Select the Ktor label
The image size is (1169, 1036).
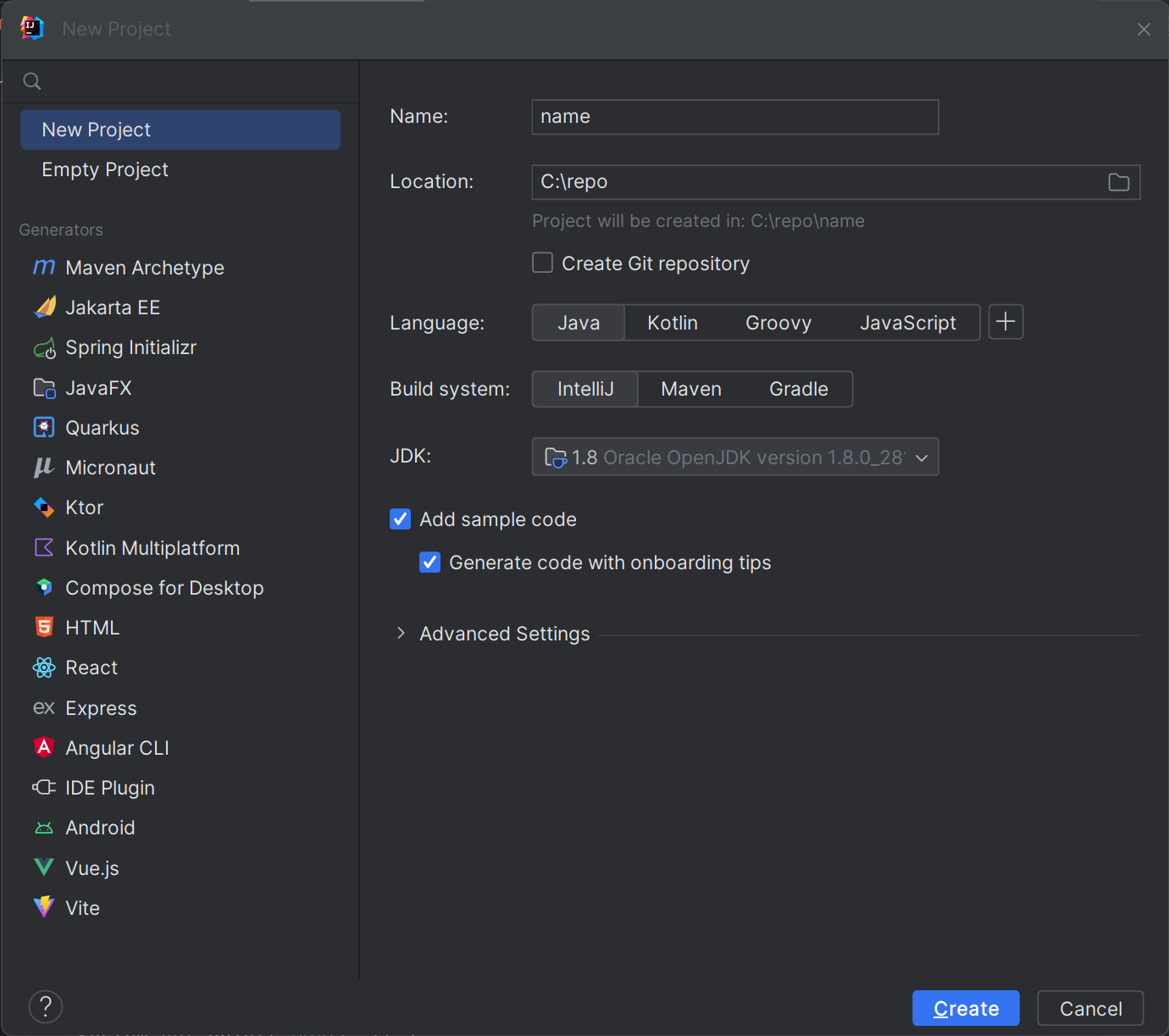(x=85, y=507)
